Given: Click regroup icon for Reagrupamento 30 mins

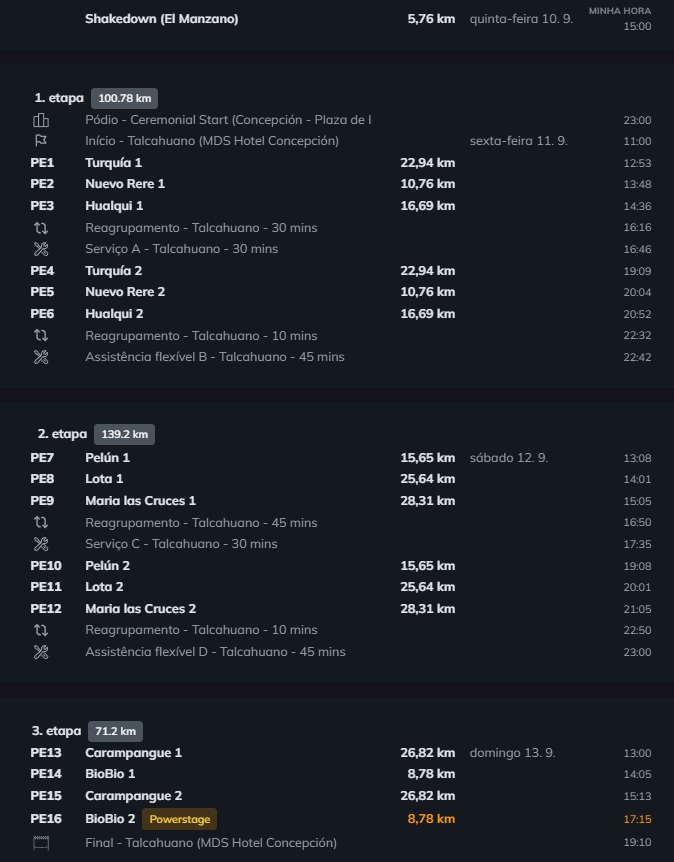Looking at the screenshot, I should tap(41, 228).
